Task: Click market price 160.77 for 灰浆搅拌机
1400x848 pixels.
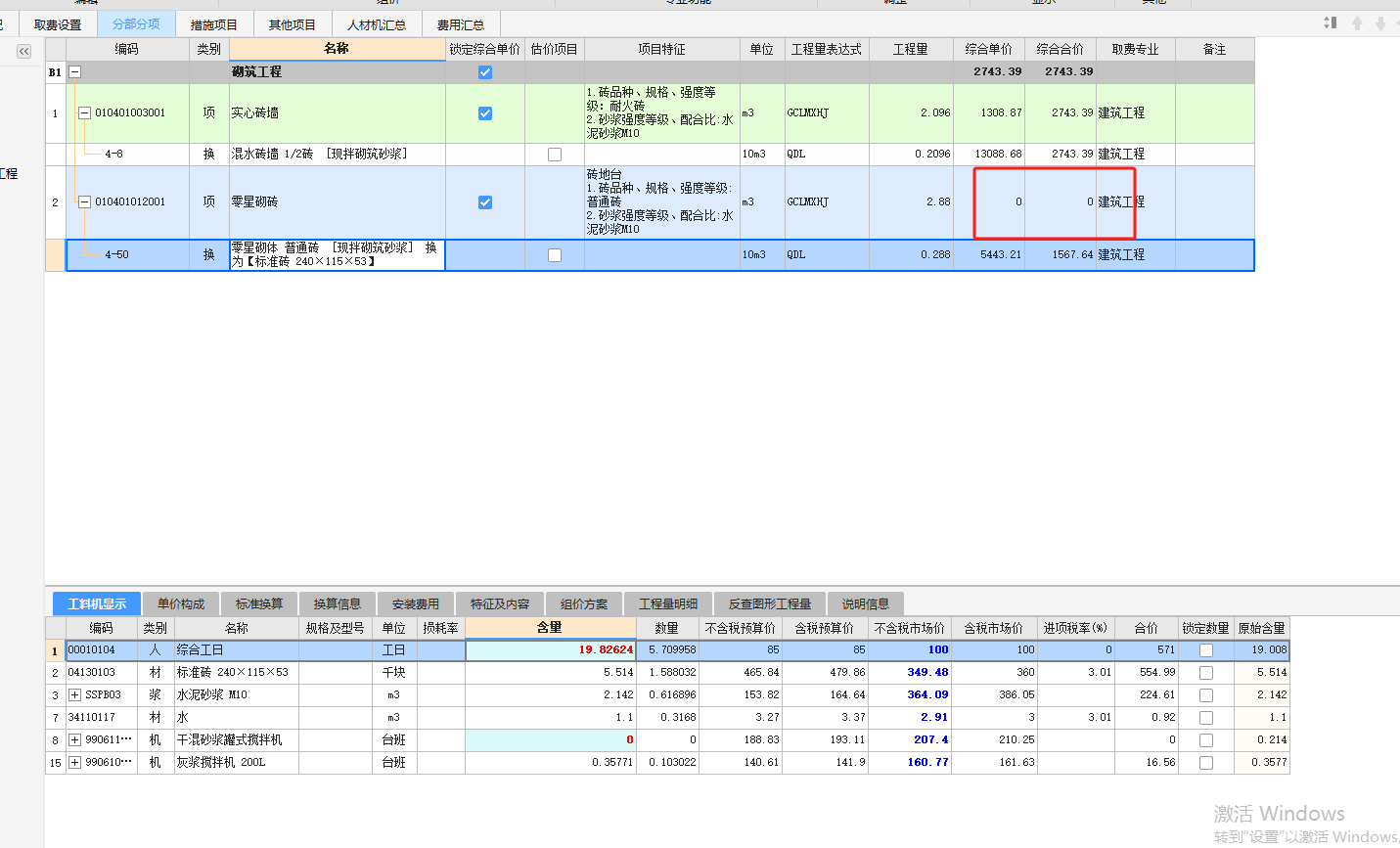Action: point(910,763)
